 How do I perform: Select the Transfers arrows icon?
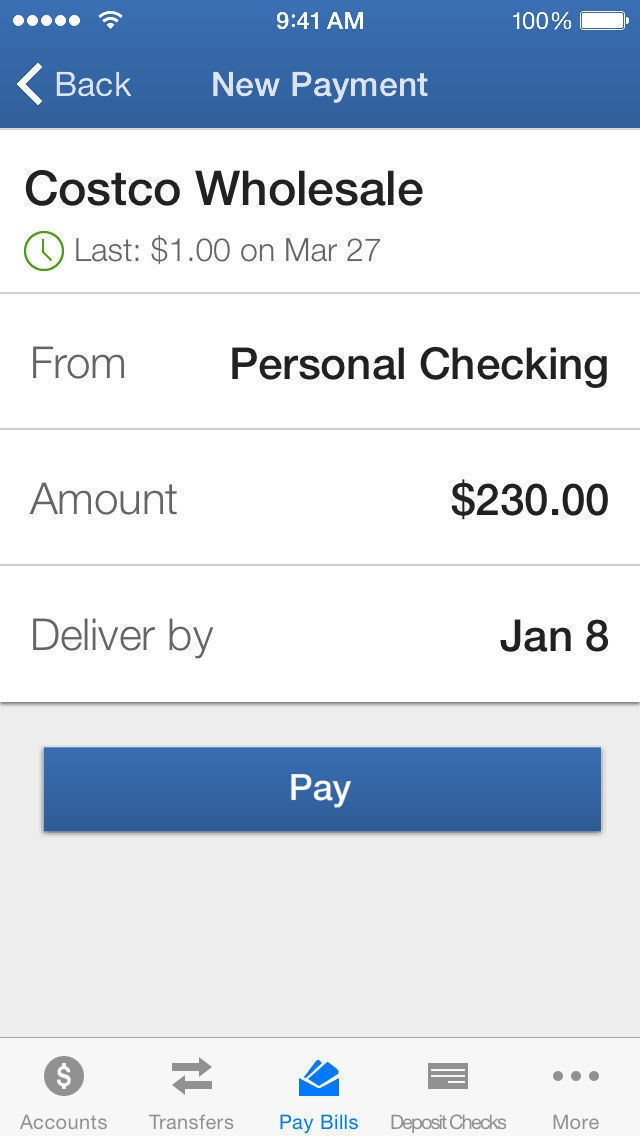191,1077
